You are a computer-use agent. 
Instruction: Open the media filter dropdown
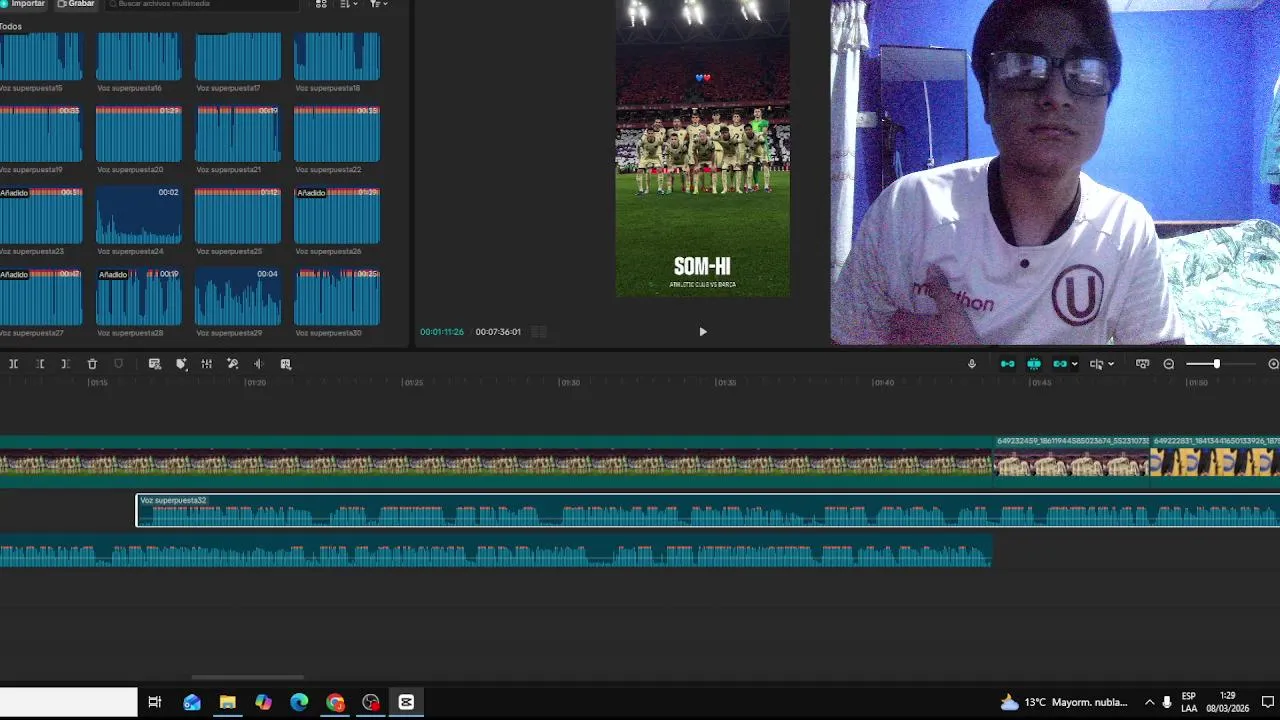point(378,4)
